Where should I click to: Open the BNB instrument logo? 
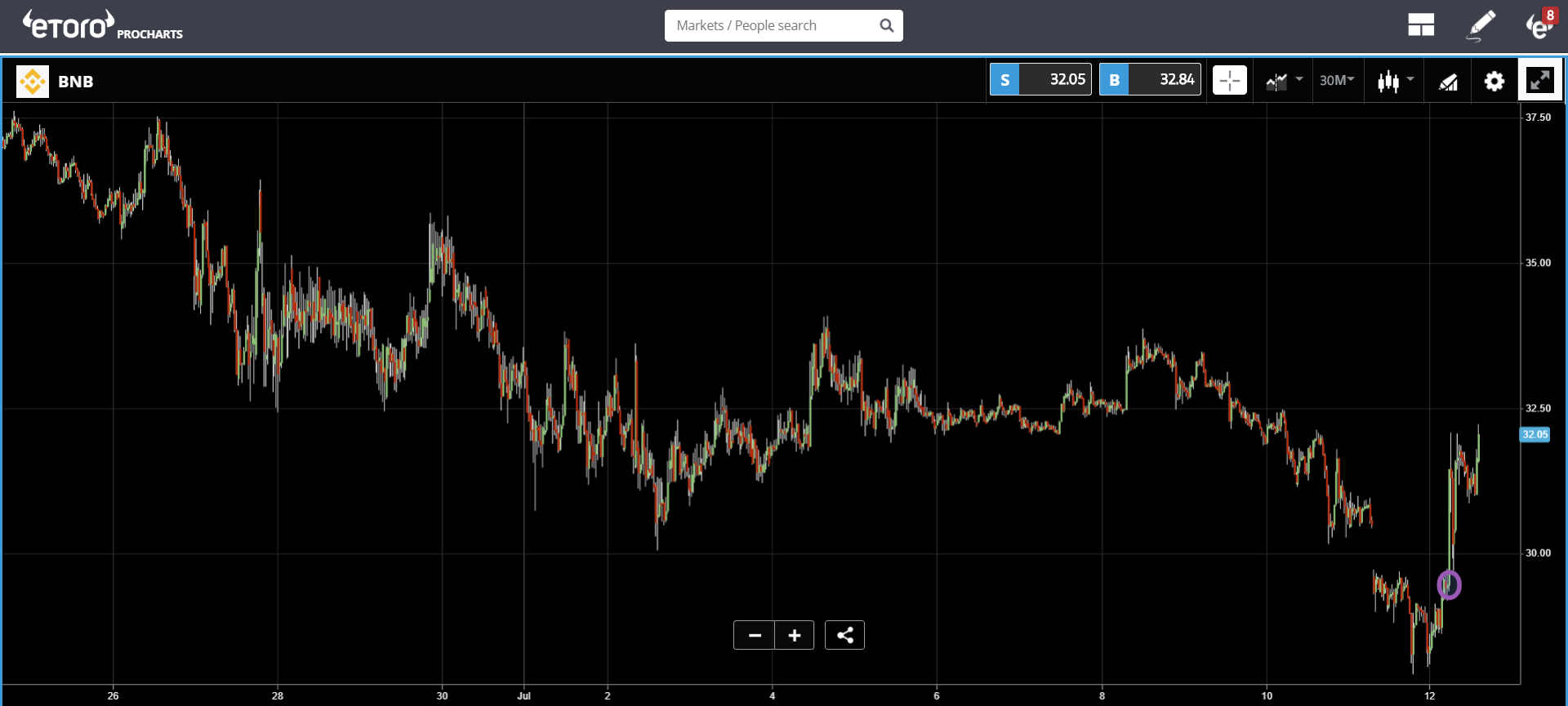pyautogui.click(x=33, y=82)
